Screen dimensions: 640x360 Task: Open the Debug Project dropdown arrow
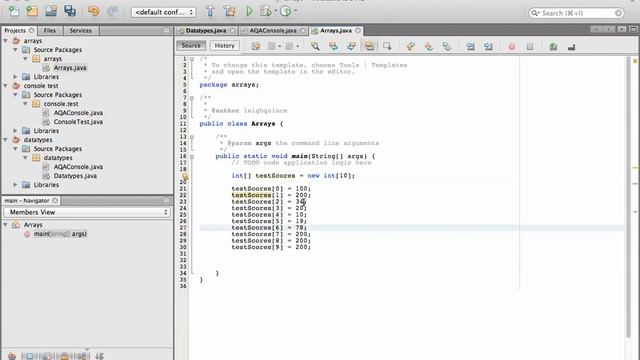(x=276, y=11)
